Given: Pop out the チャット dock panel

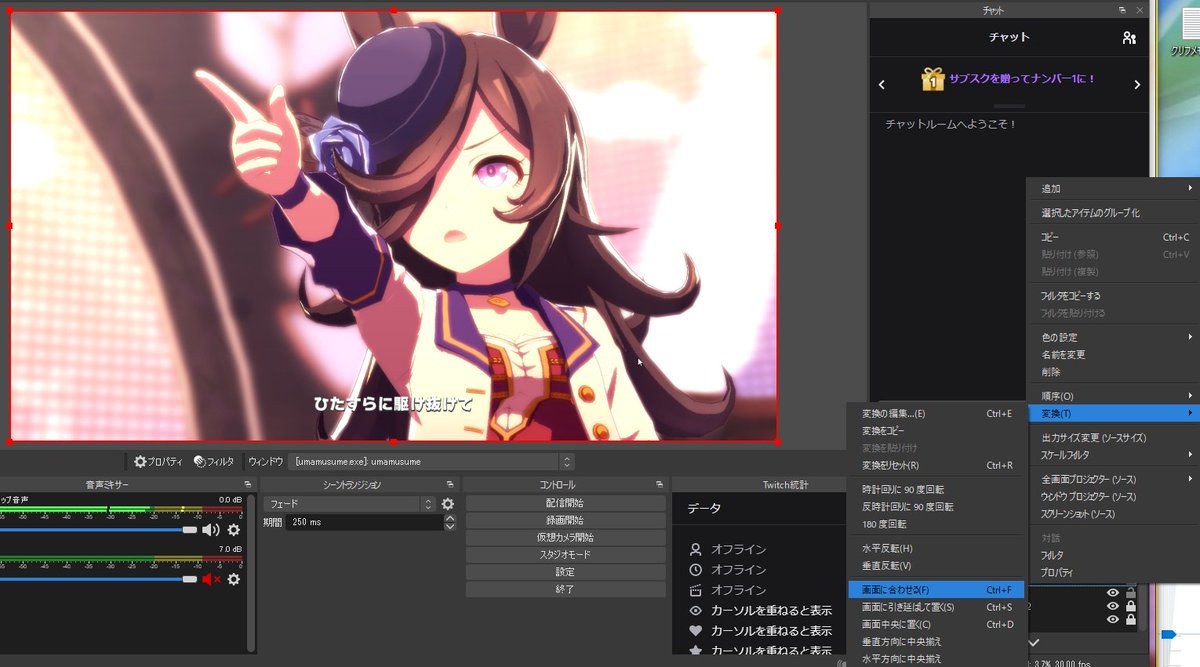Looking at the screenshot, I should pos(1122,10).
